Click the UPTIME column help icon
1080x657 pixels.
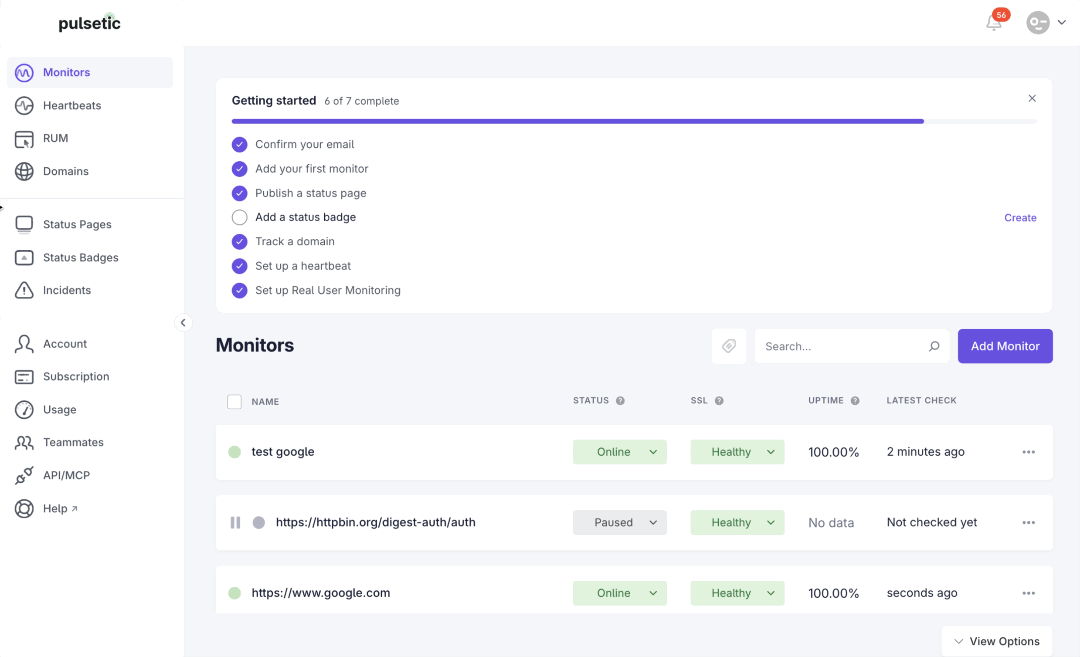point(855,401)
